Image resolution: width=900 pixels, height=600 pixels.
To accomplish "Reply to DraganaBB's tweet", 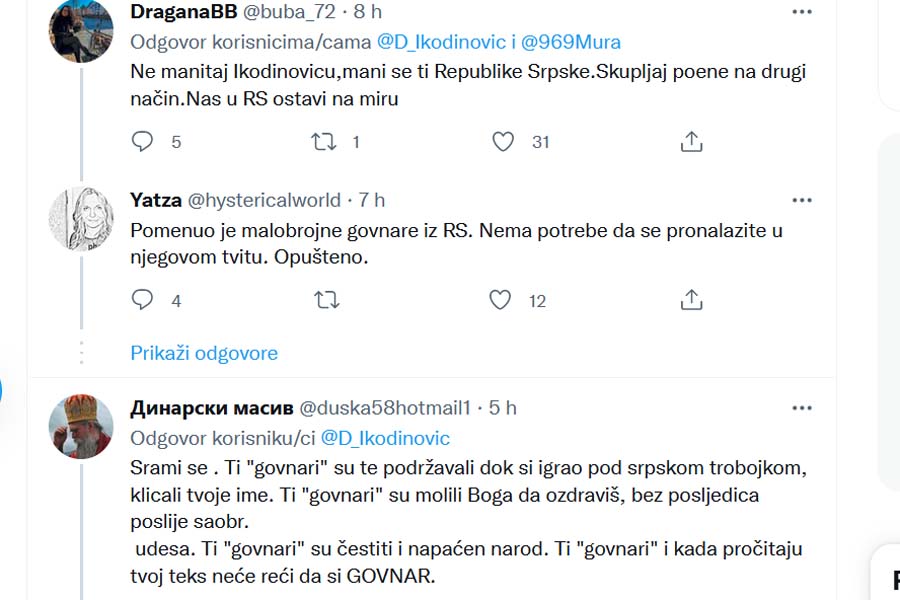I will point(143,142).
